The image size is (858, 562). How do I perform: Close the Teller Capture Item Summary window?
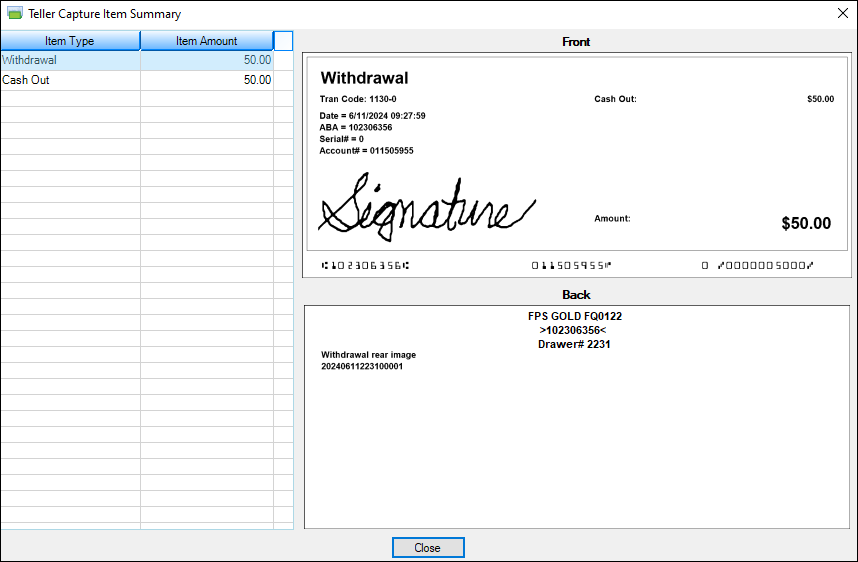point(843,13)
